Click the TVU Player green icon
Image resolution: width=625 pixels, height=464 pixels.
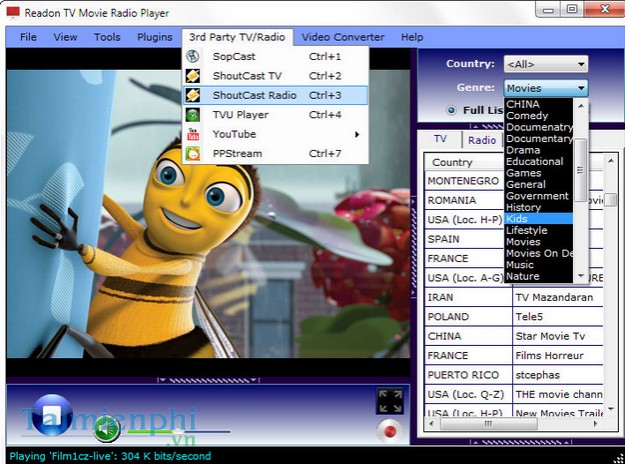(x=193, y=115)
